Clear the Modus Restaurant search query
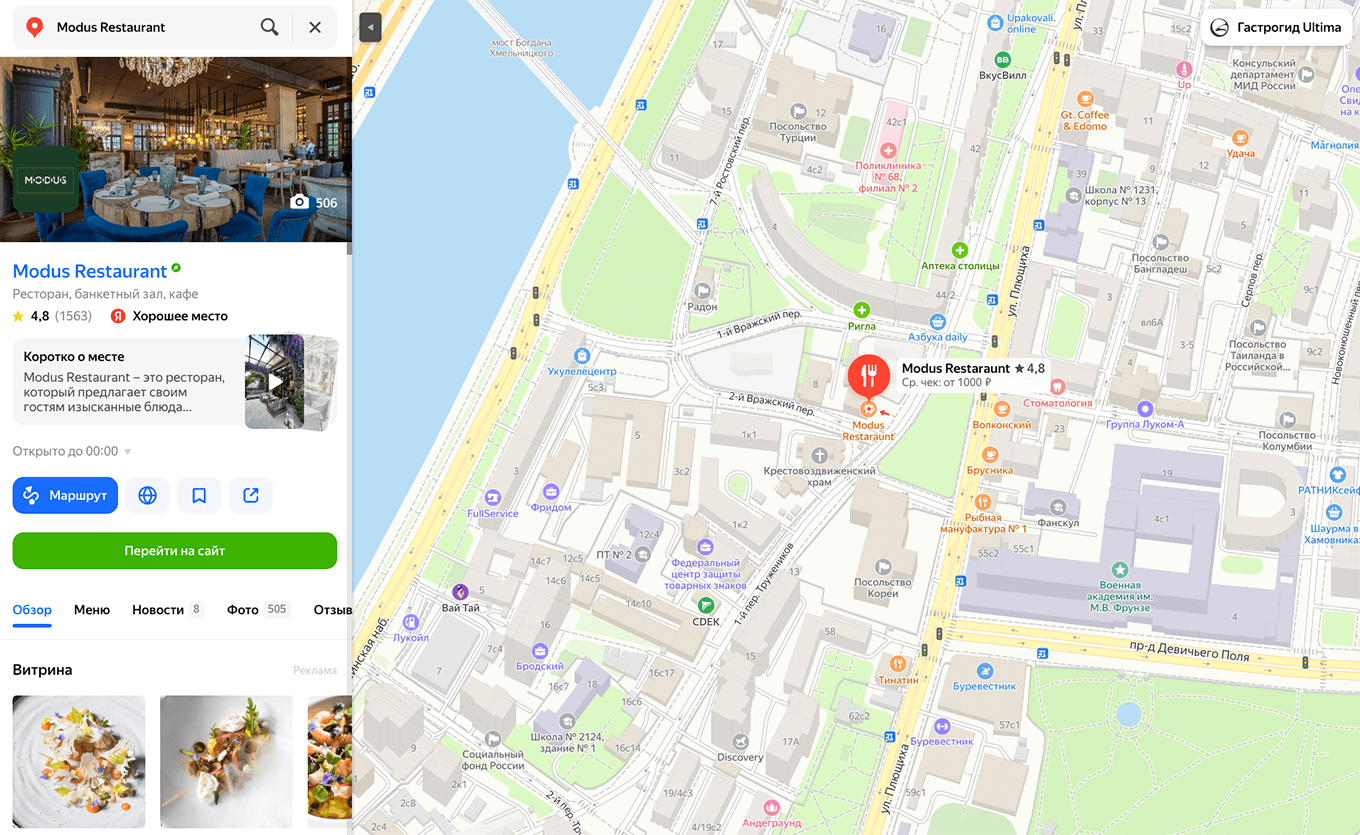The height and width of the screenshot is (835, 1360). (315, 27)
